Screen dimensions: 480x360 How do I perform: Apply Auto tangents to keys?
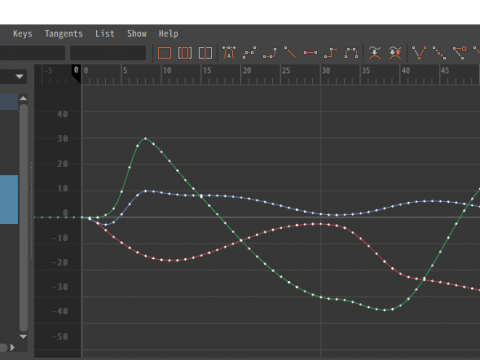(229, 53)
